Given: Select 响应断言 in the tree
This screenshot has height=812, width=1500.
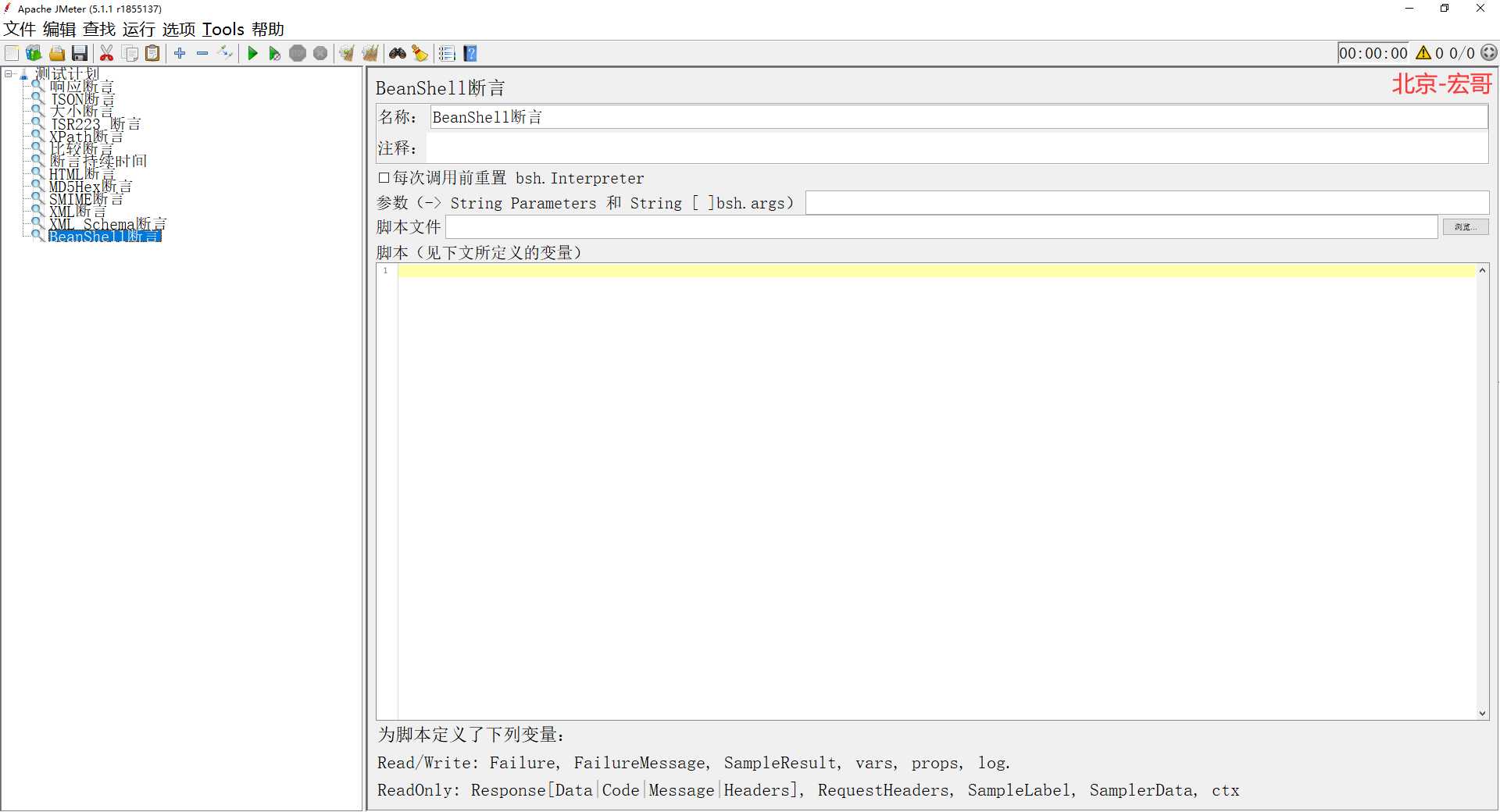Looking at the screenshot, I should click(81, 87).
